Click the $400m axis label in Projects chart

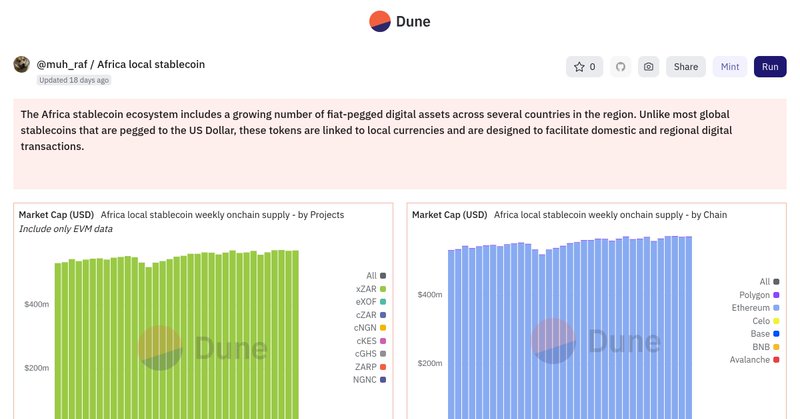coord(37,304)
